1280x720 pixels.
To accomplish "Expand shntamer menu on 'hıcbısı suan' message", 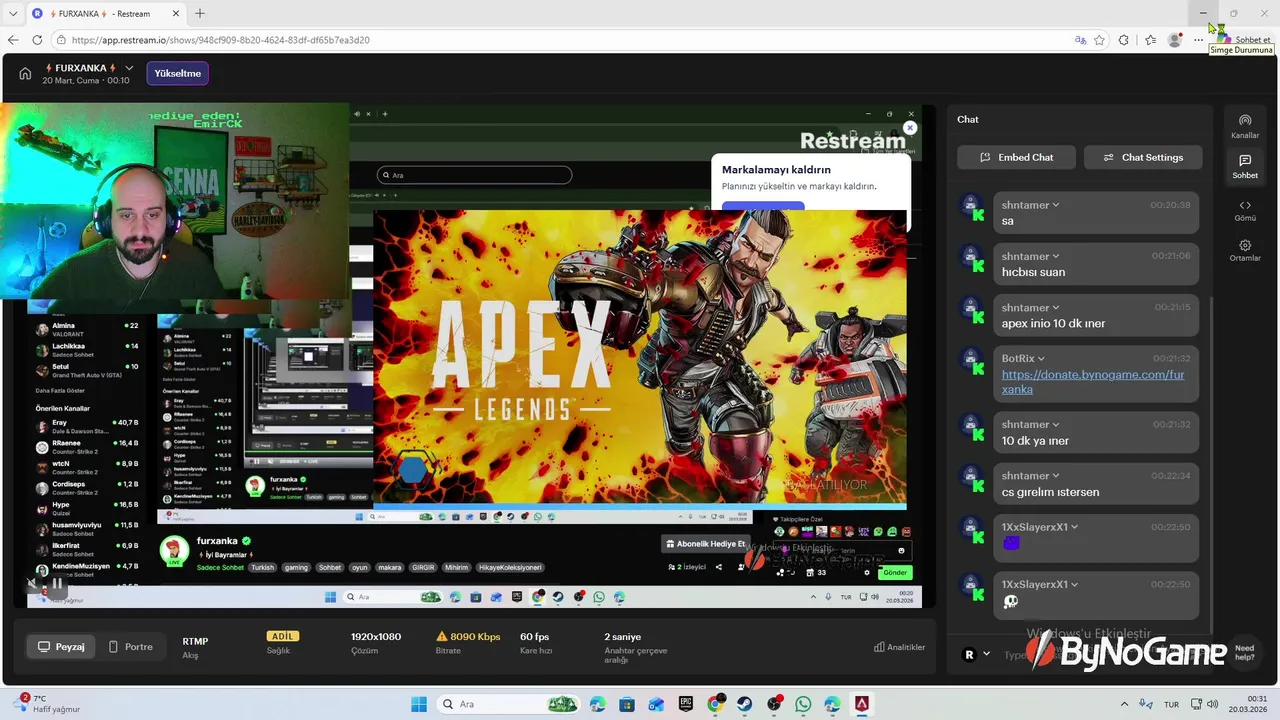I will [x=1056, y=256].
